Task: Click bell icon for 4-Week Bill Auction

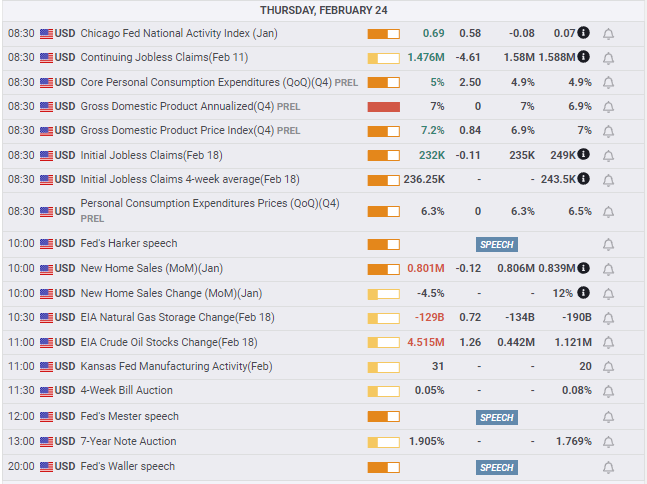Action: pyautogui.click(x=608, y=391)
